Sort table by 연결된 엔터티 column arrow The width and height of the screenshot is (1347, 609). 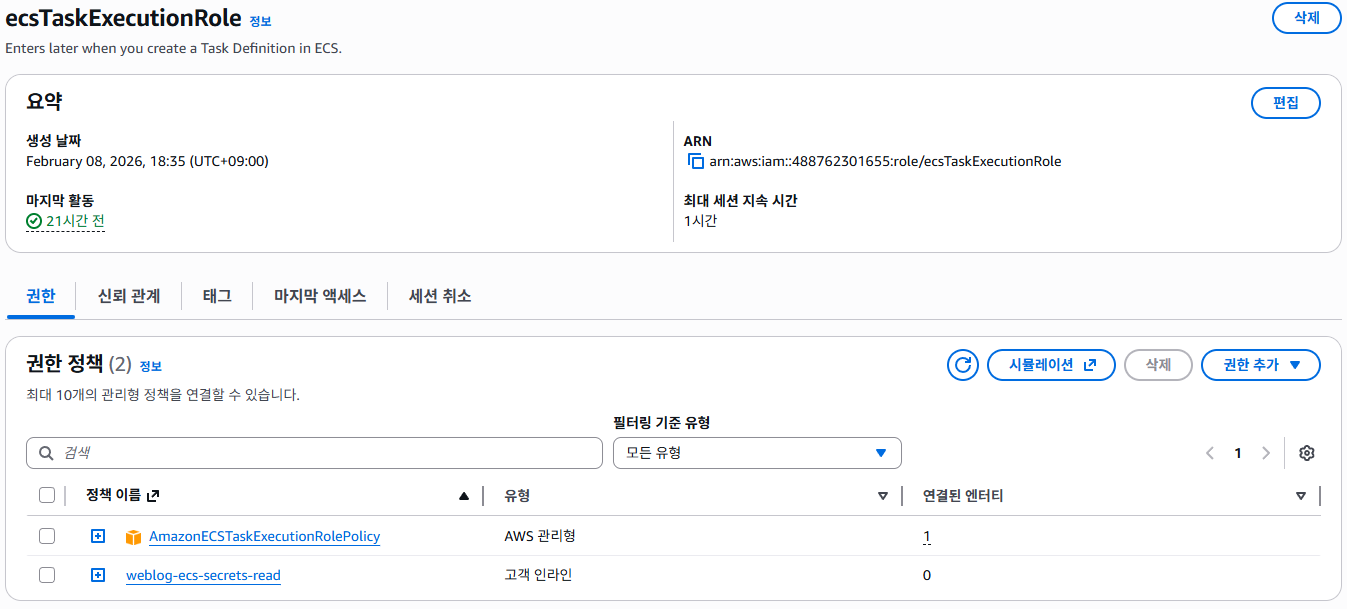coord(1301,495)
